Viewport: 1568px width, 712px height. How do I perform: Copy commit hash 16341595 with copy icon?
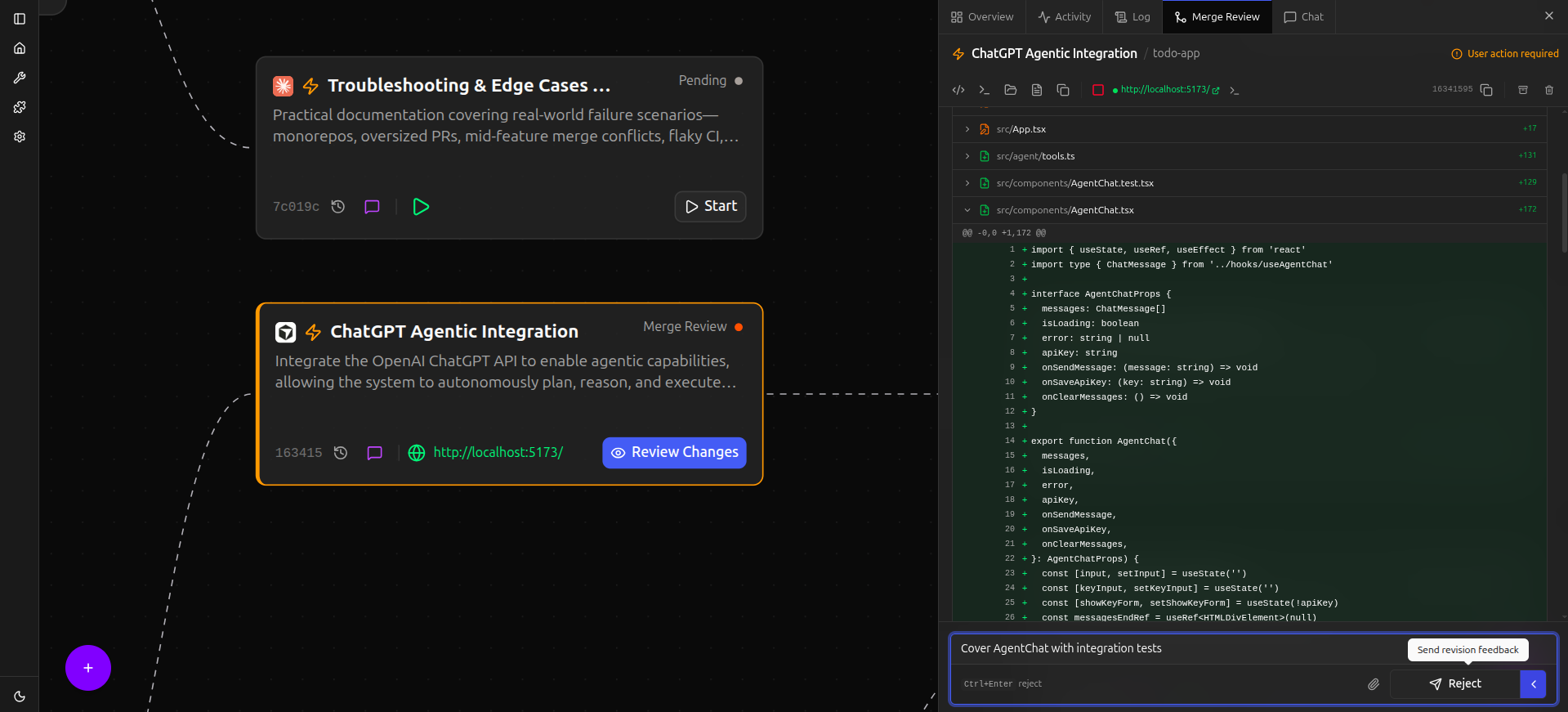click(1486, 90)
